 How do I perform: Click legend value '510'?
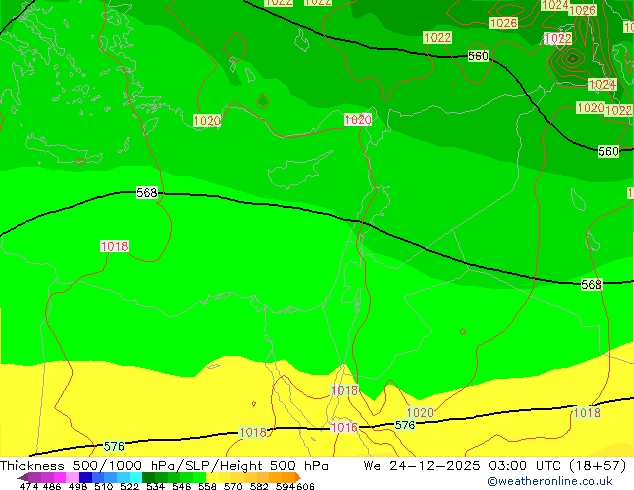104,486
